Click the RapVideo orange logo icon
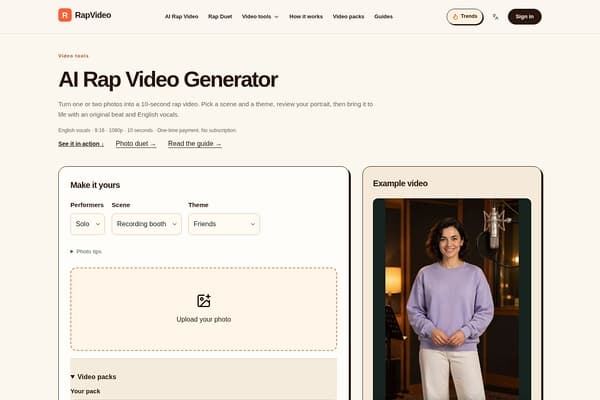The height and width of the screenshot is (400, 600). [65, 15]
